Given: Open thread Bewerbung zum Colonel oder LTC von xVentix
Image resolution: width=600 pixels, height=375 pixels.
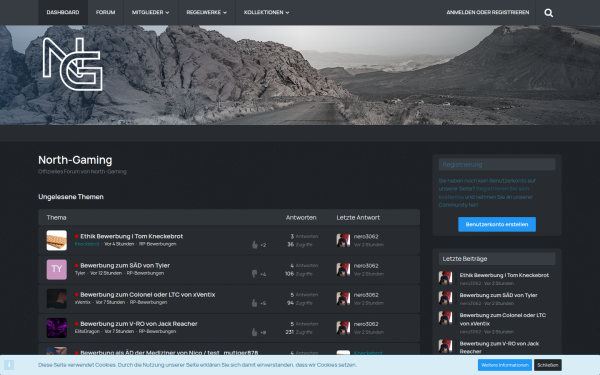Looking at the screenshot, I should tap(148, 295).
